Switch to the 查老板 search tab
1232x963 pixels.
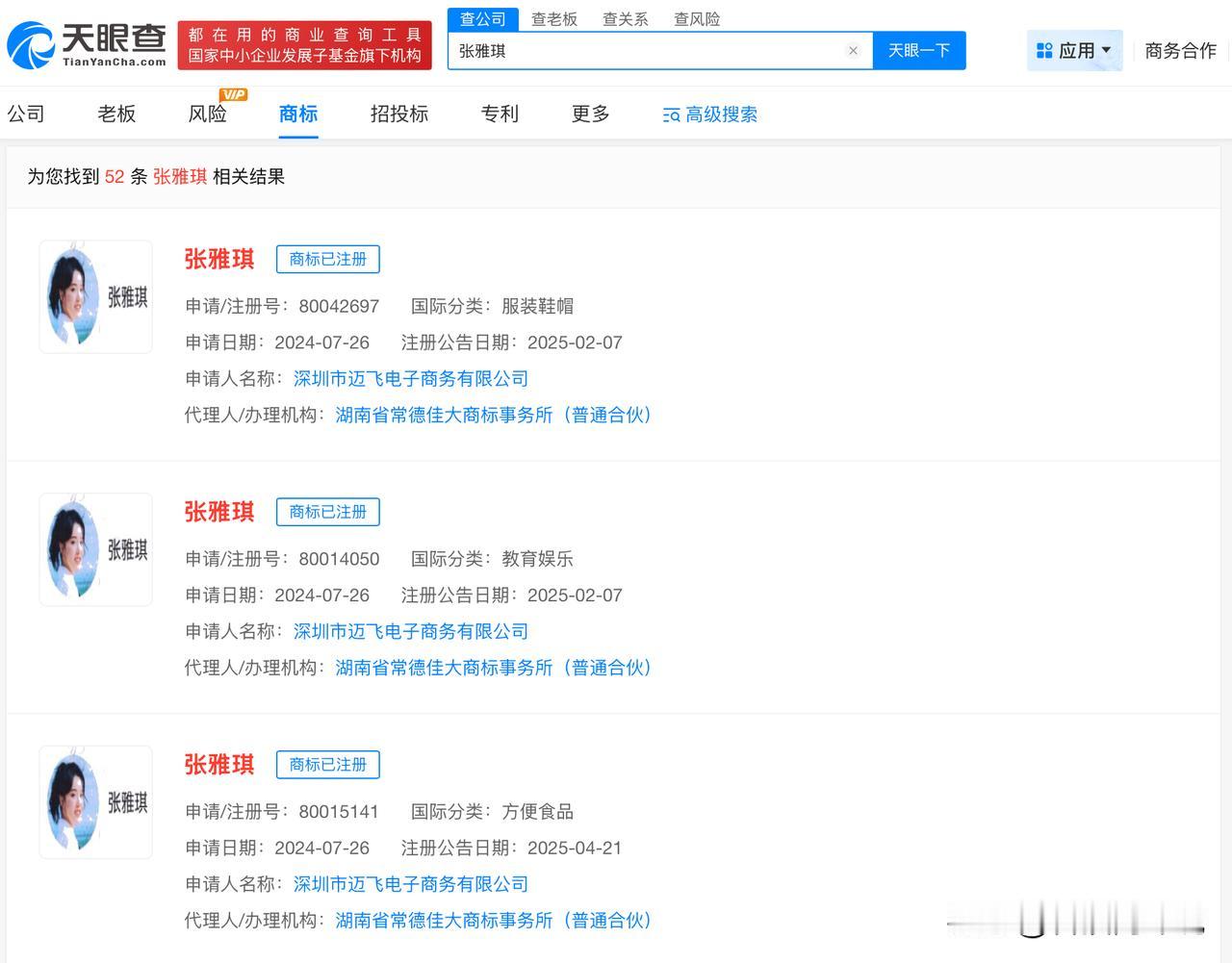coord(554,19)
